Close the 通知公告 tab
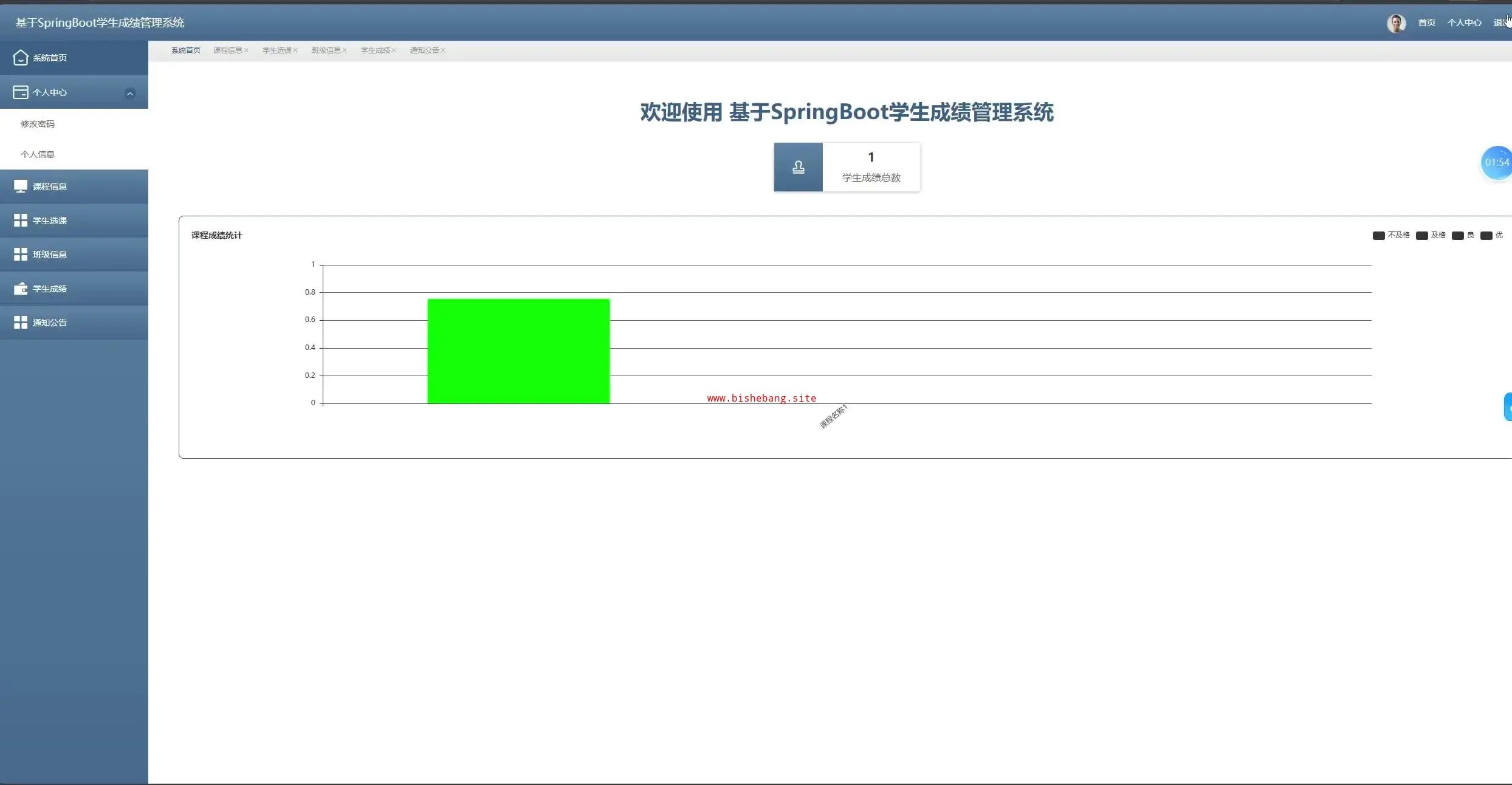The height and width of the screenshot is (785, 1512). pos(443,50)
